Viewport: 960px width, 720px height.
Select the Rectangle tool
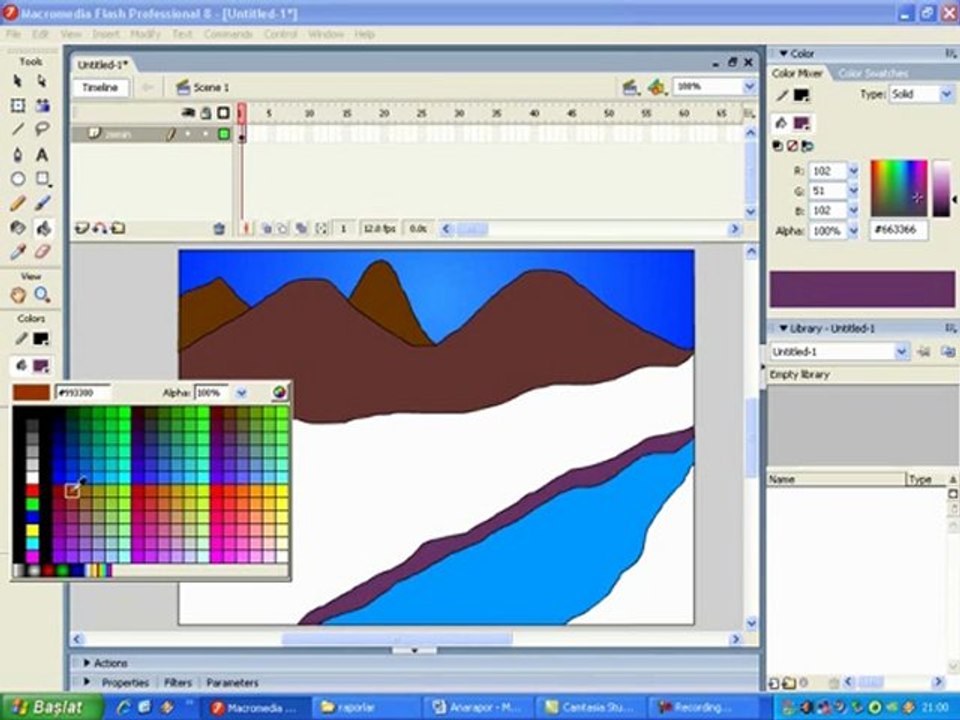42,179
